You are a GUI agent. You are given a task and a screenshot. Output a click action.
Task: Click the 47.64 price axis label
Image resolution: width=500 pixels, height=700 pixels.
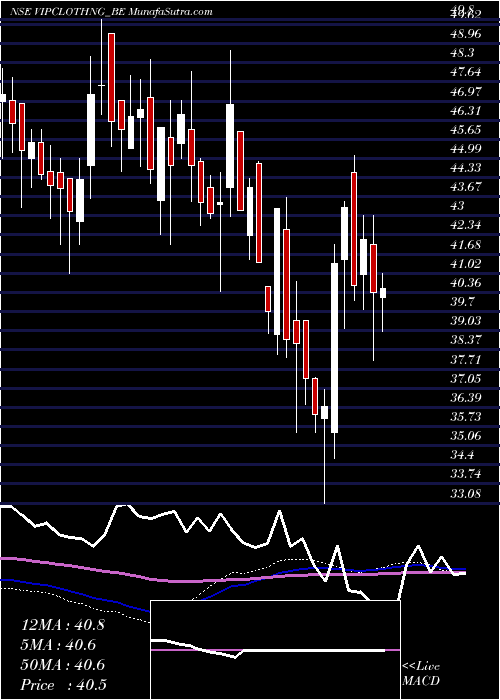(466, 72)
